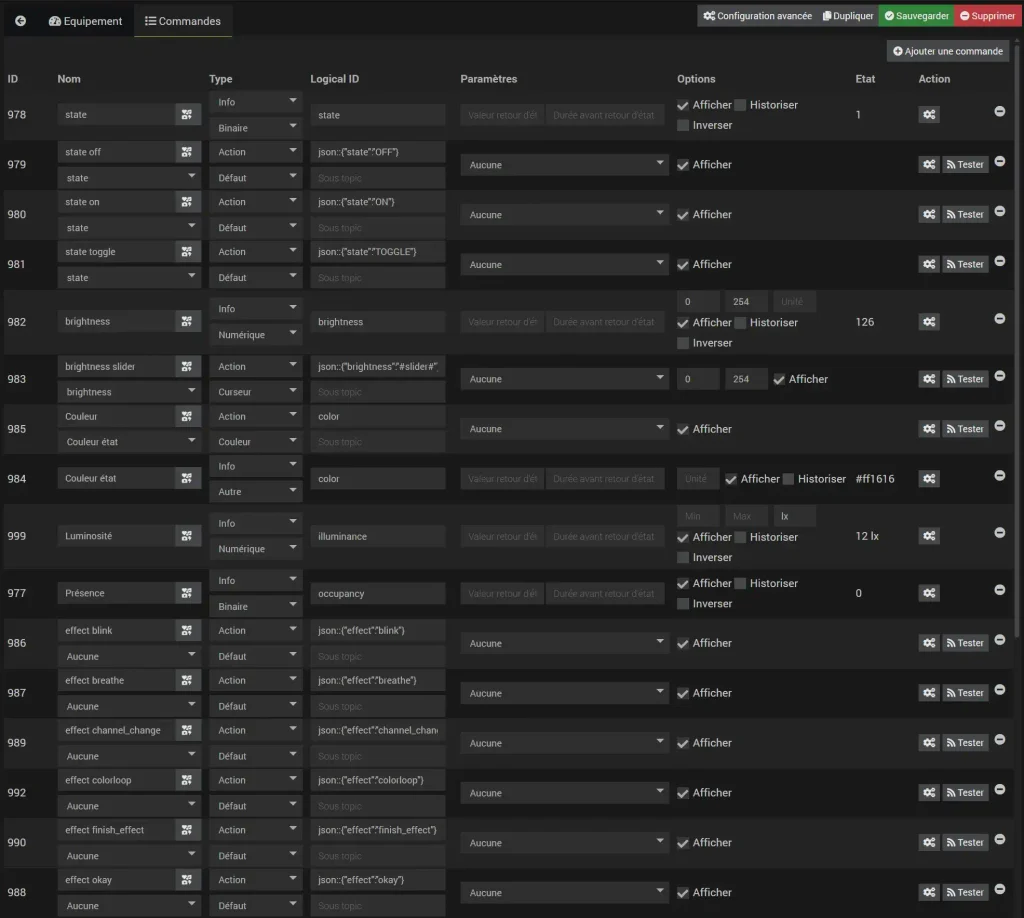Open Couleur état linked info dropdown
This screenshot has height=918, width=1024.
point(129,441)
